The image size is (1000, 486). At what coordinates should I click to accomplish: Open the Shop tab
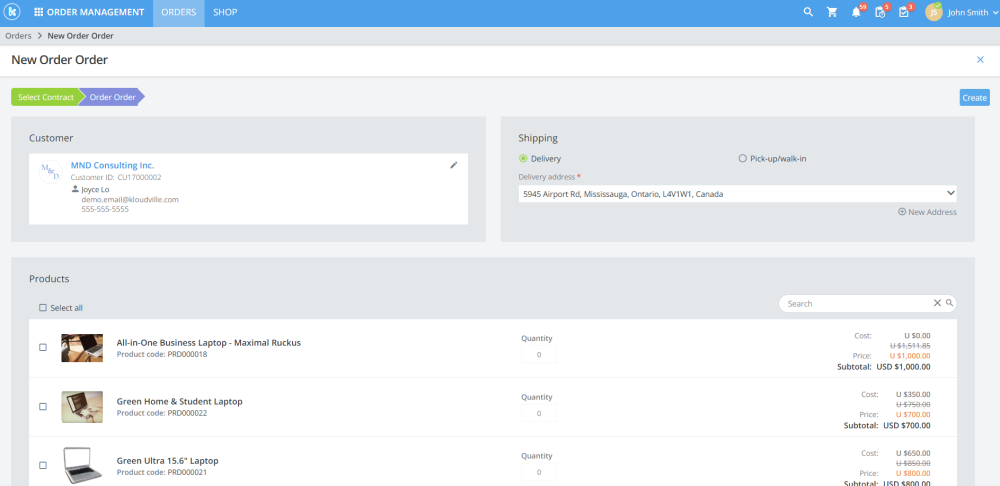[225, 12]
